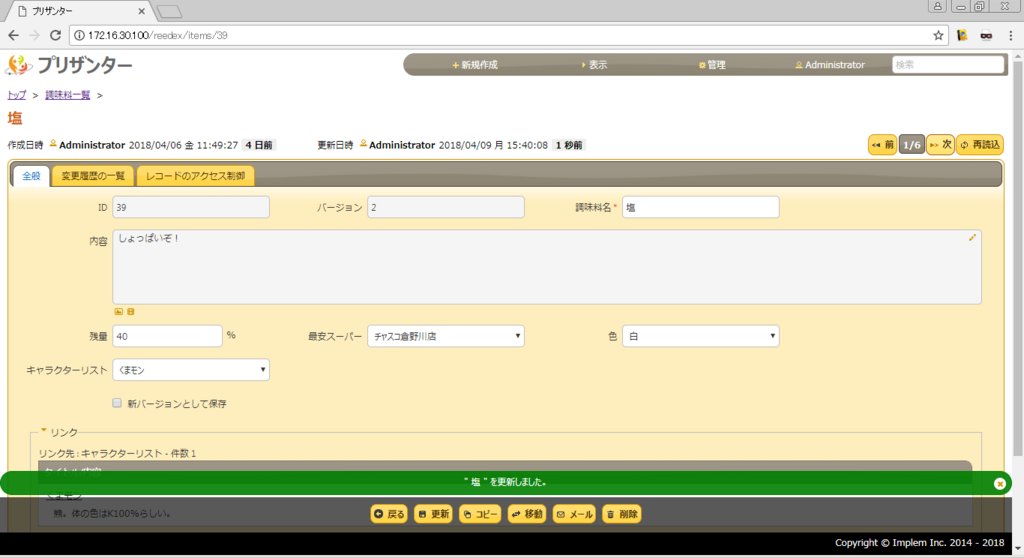1024x558 pixels.
Task: Click the second small icon below 内容
Action: [131, 312]
